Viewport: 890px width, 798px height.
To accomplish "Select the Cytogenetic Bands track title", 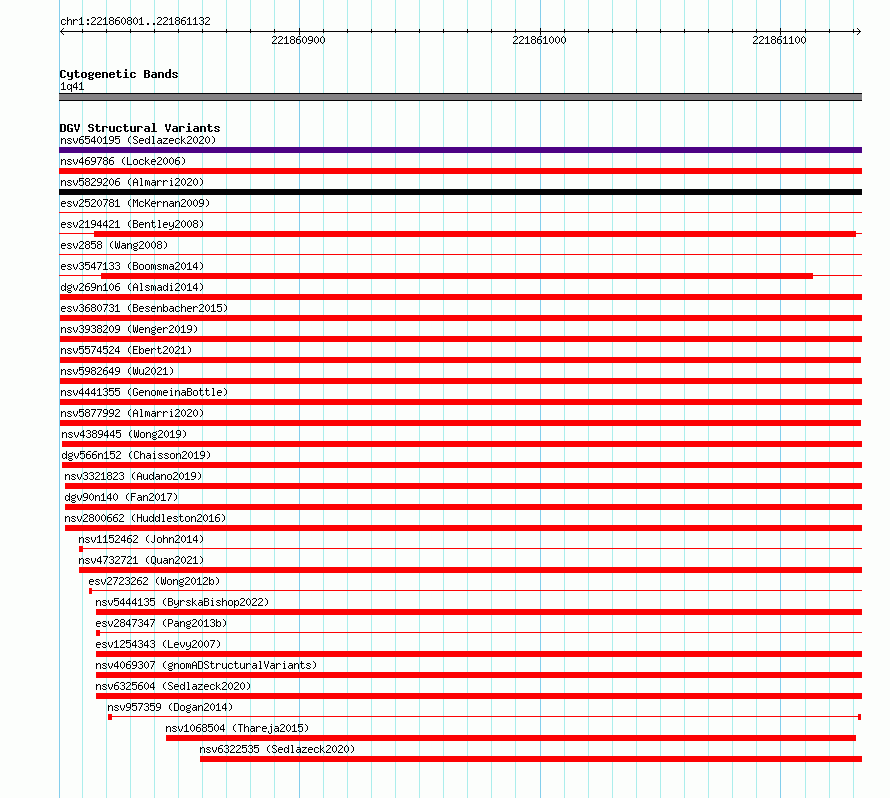I will pyautogui.click(x=119, y=74).
